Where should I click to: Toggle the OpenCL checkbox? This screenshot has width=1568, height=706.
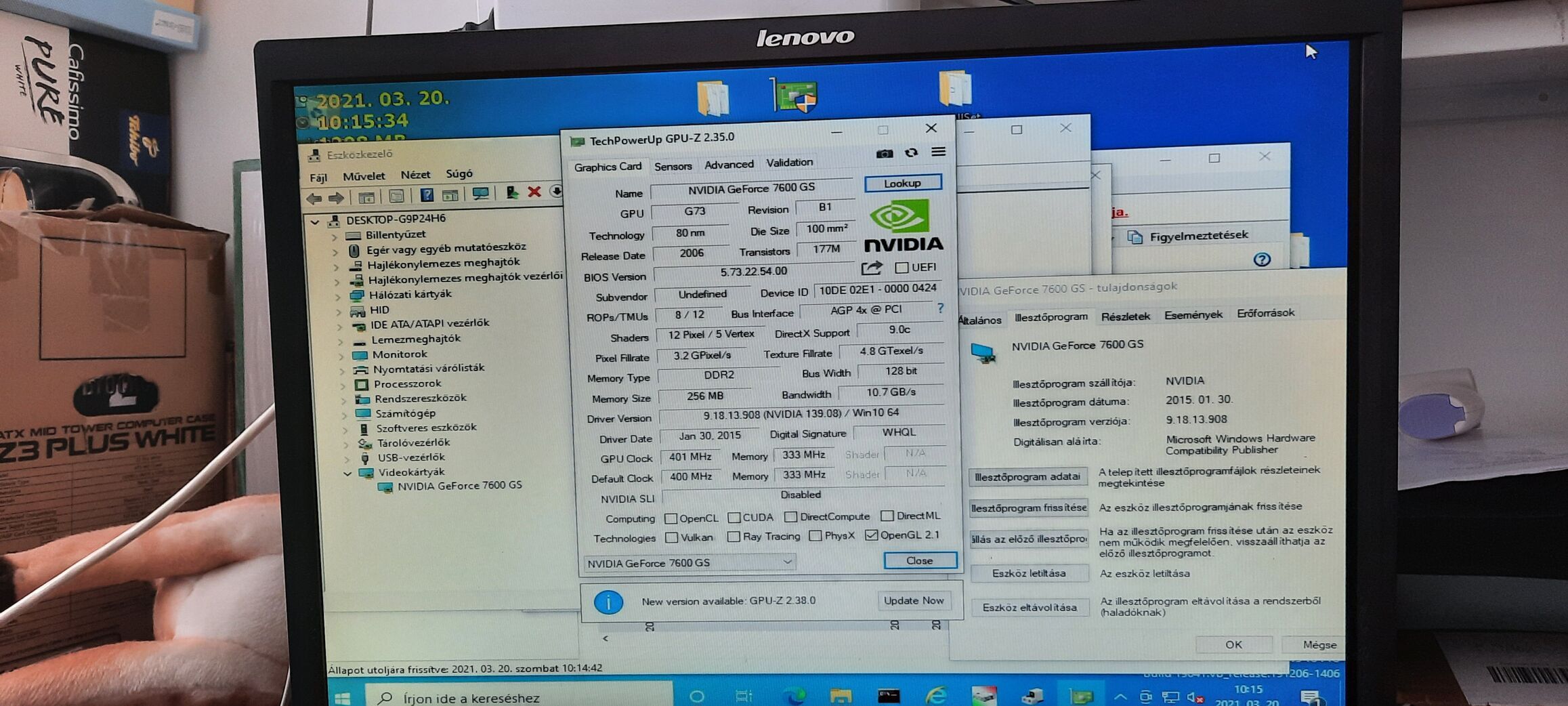(x=671, y=518)
